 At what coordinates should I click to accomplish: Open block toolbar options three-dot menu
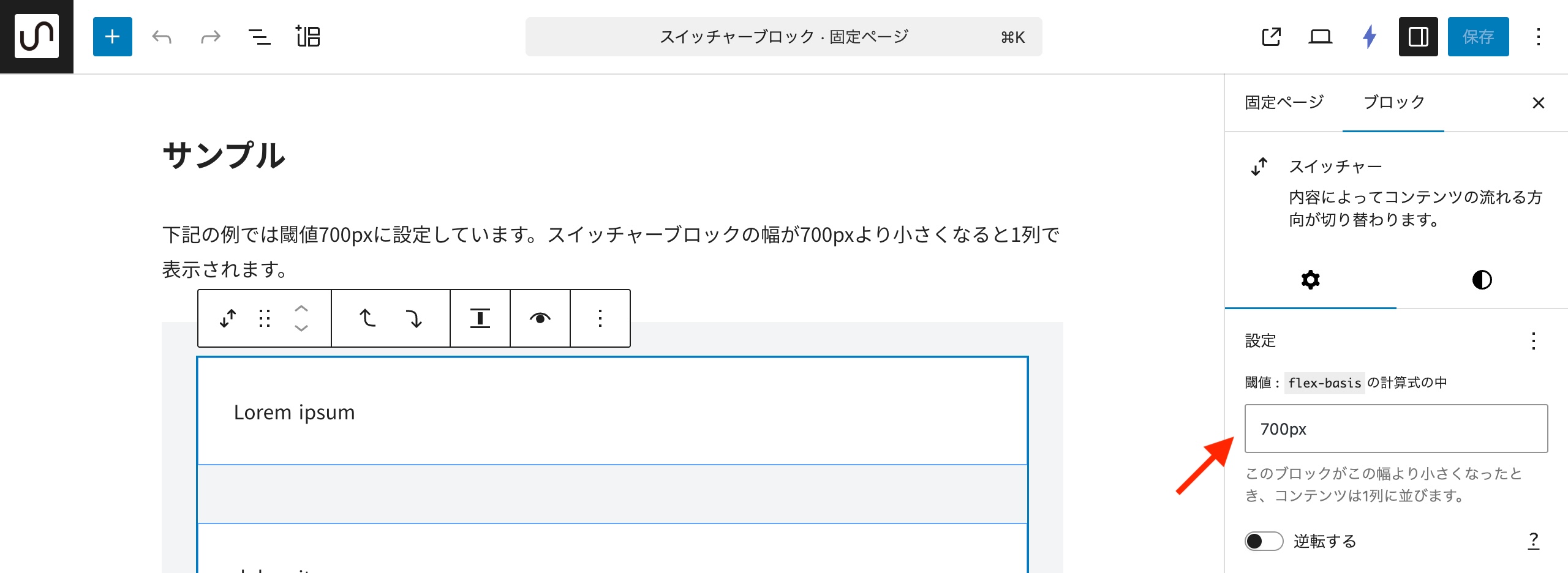coord(600,318)
